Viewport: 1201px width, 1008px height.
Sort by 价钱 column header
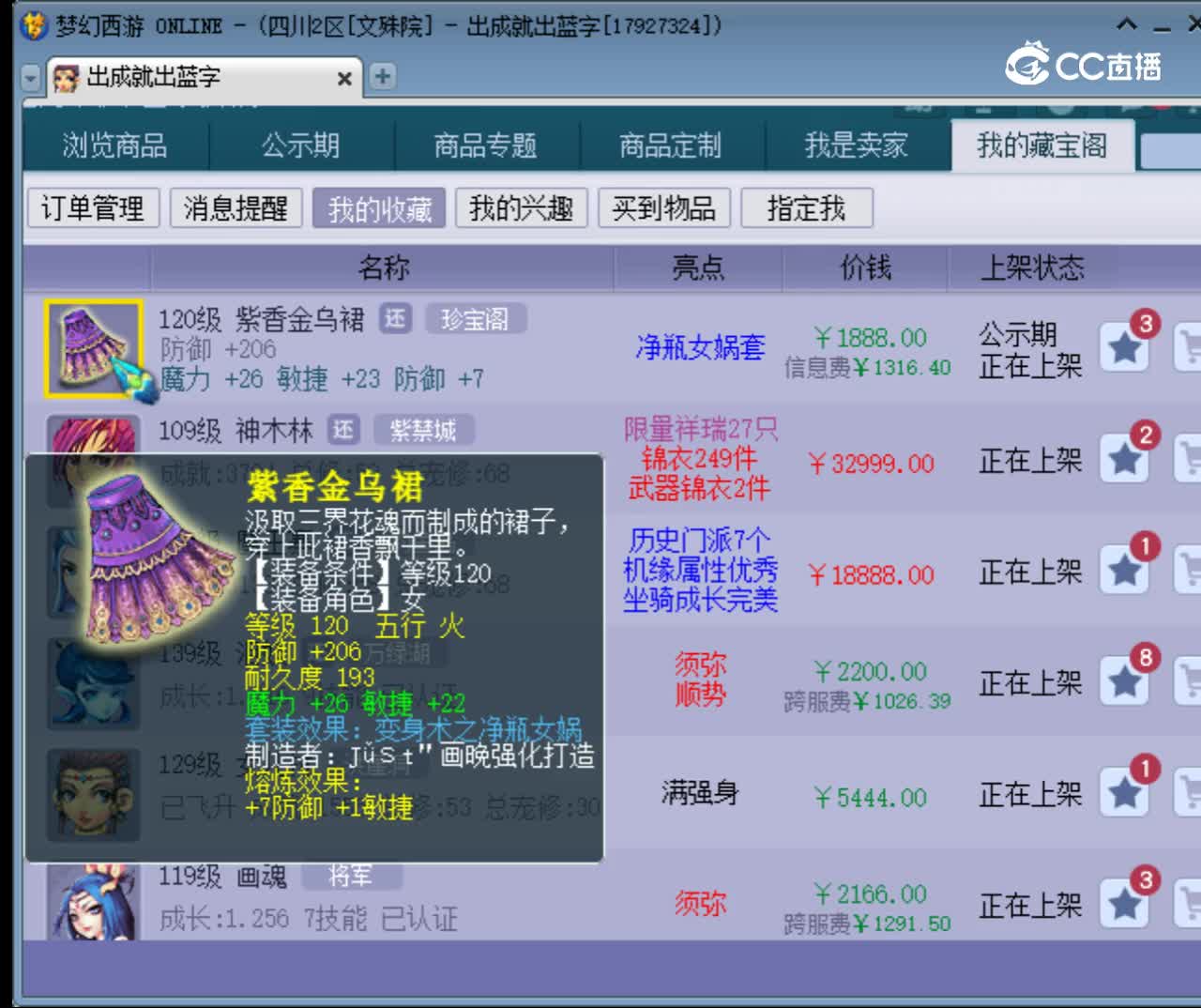click(865, 268)
